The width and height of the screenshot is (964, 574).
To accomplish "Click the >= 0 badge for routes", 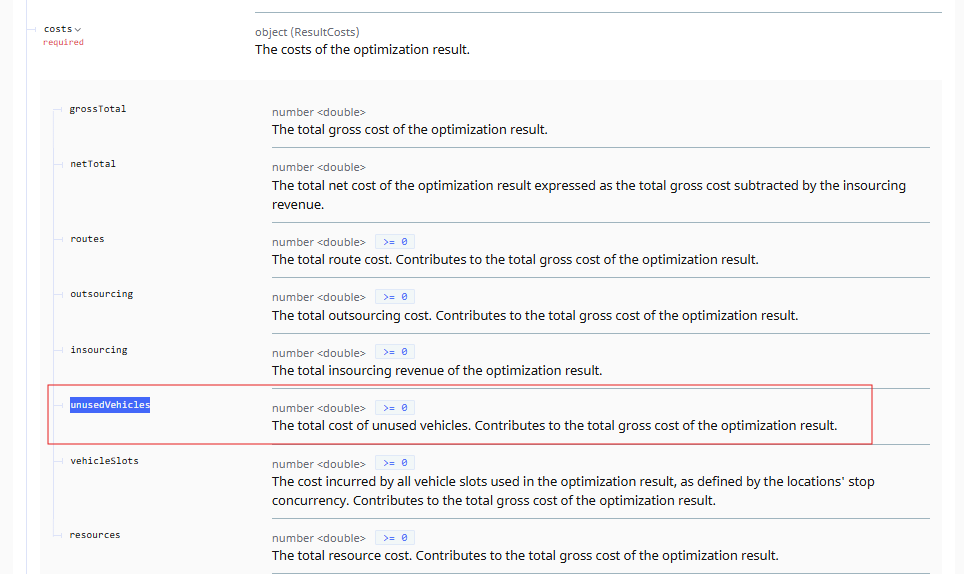I will pos(394,242).
